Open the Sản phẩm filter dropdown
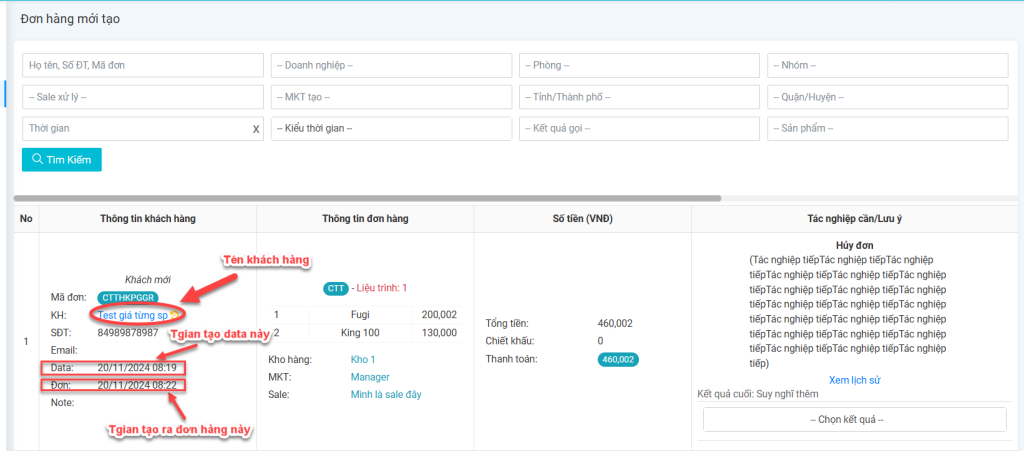1024x451 pixels. [887, 129]
